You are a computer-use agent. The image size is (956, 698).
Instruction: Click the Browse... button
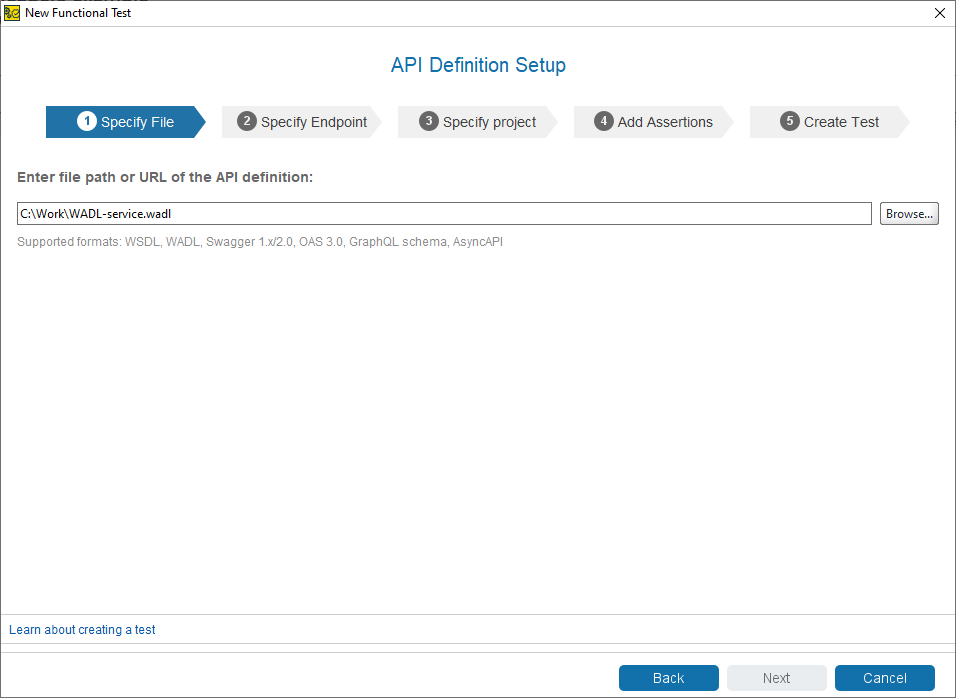pyautogui.click(x=909, y=214)
